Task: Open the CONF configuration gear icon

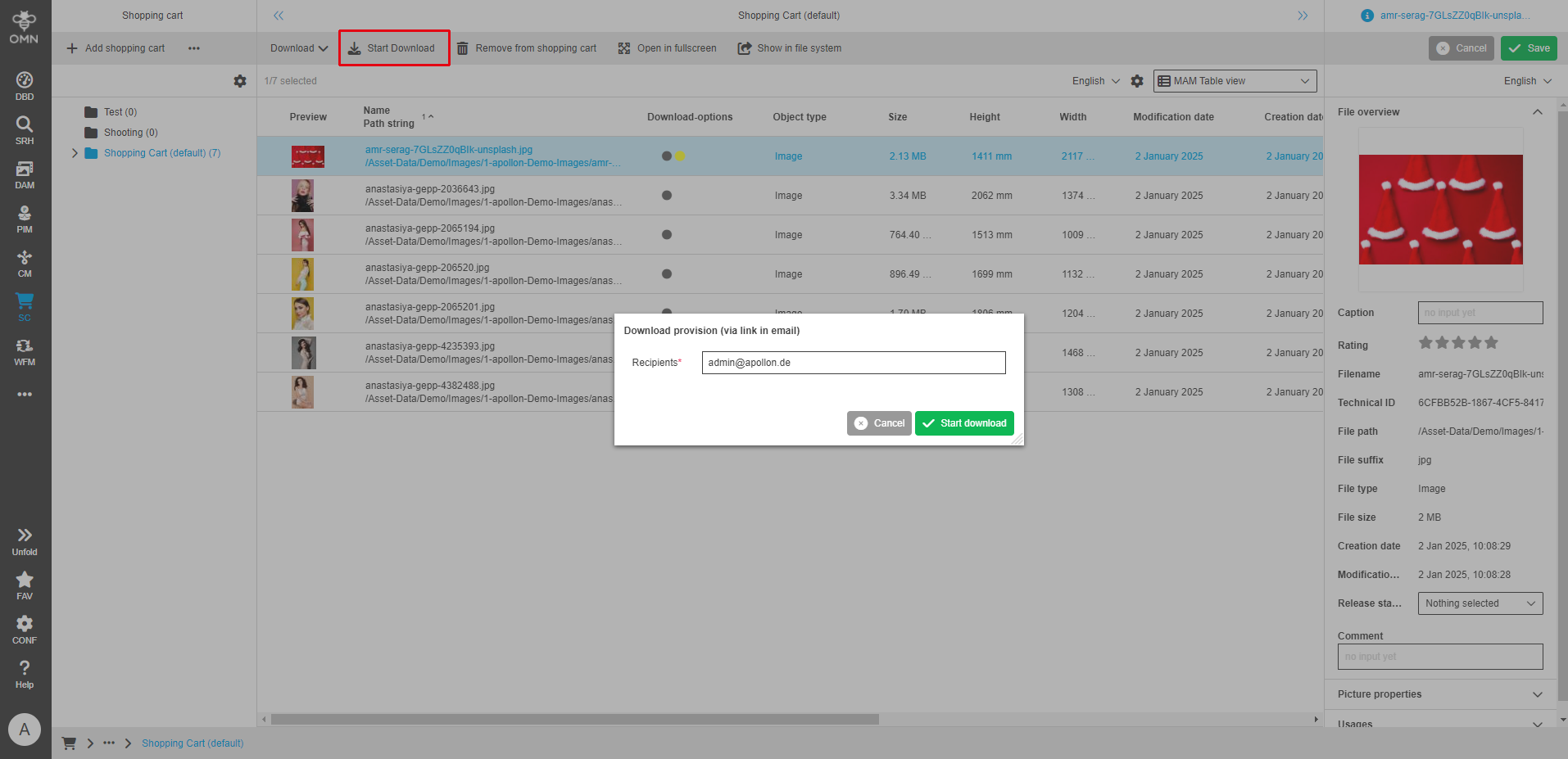Action: (x=25, y=630)
